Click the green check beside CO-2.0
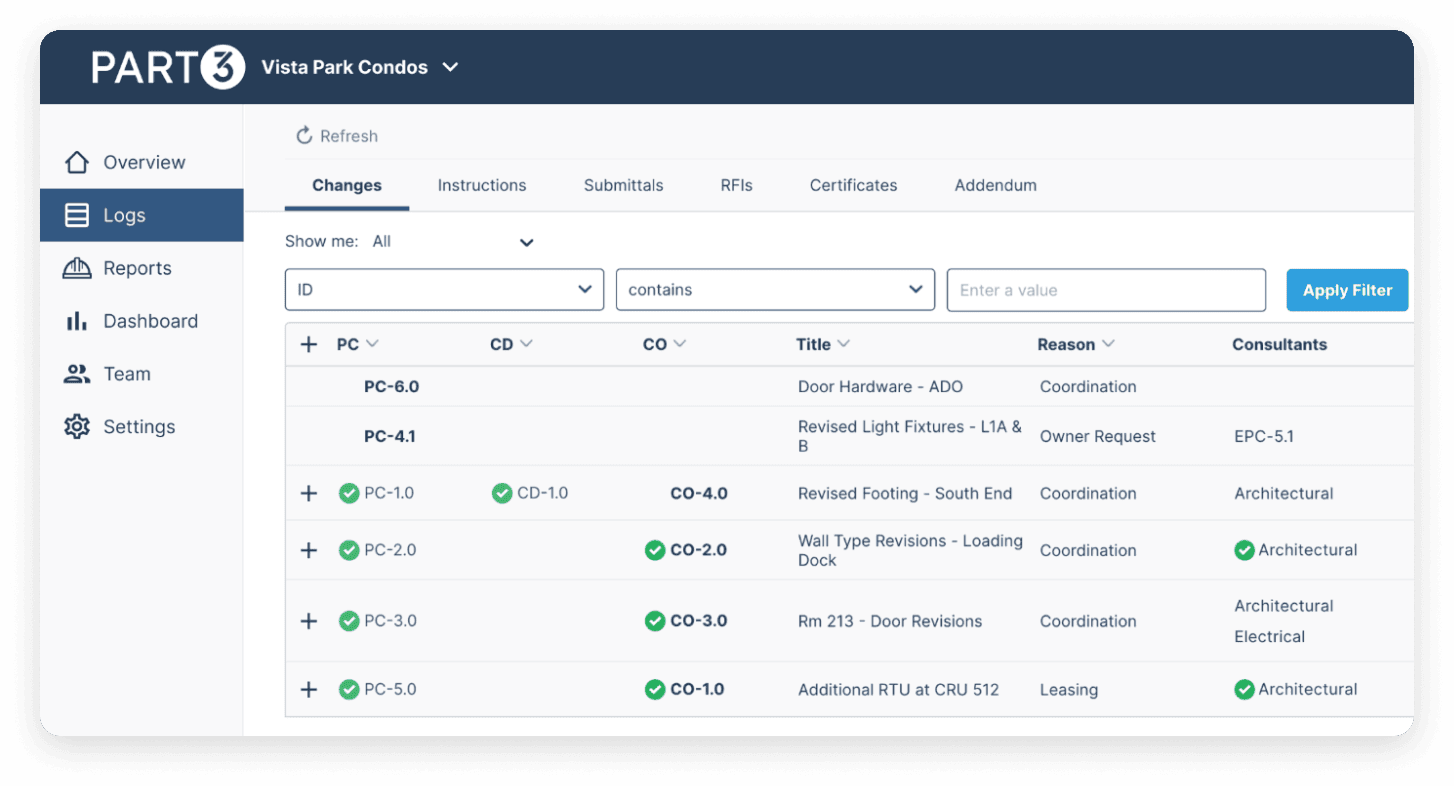Image resolution: width=1454 pixels, height=786 pixels. [x=655, y=550]
